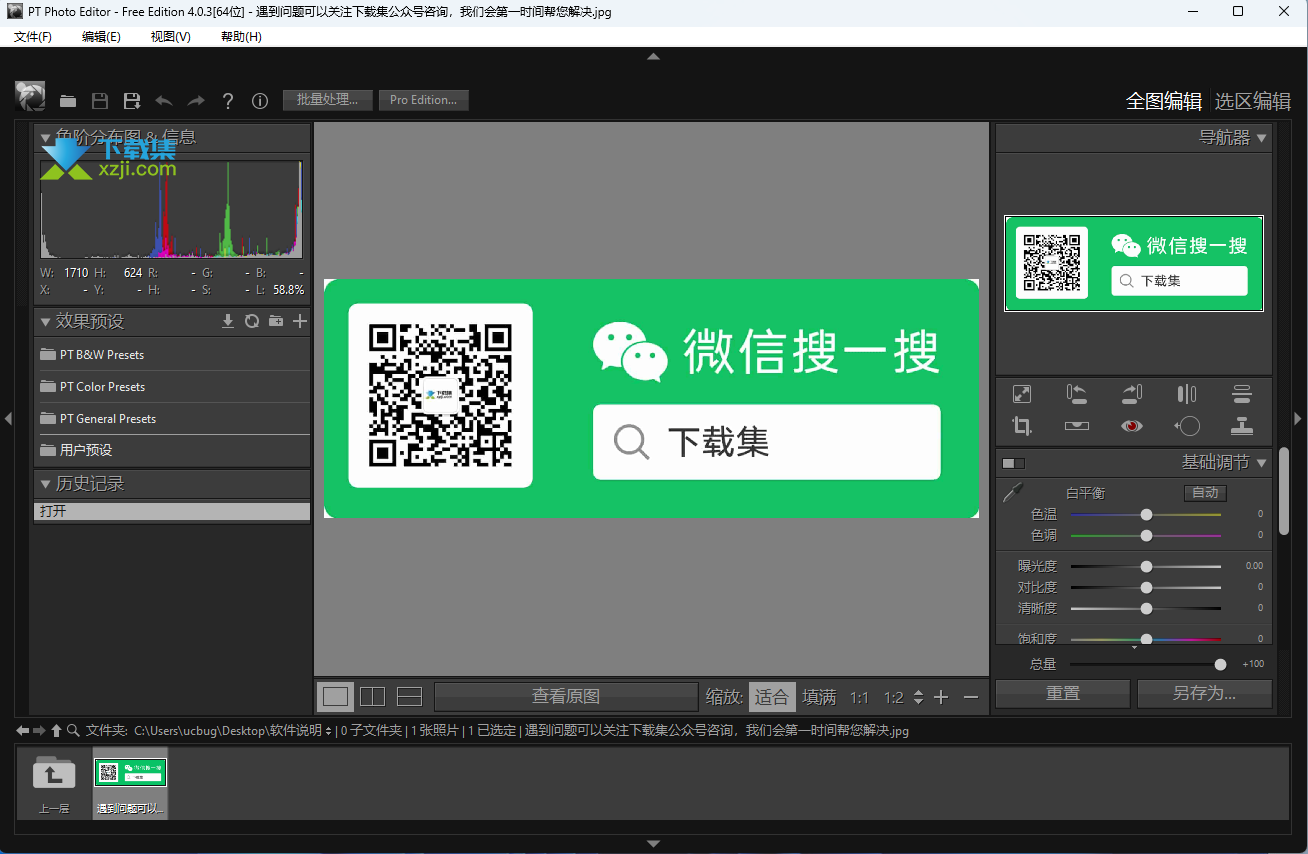Collapse the 历史记录 panel
Image resolution: width=1308 pixels, height=854 pixels.
pyautogui.click(x=45, y=484)
